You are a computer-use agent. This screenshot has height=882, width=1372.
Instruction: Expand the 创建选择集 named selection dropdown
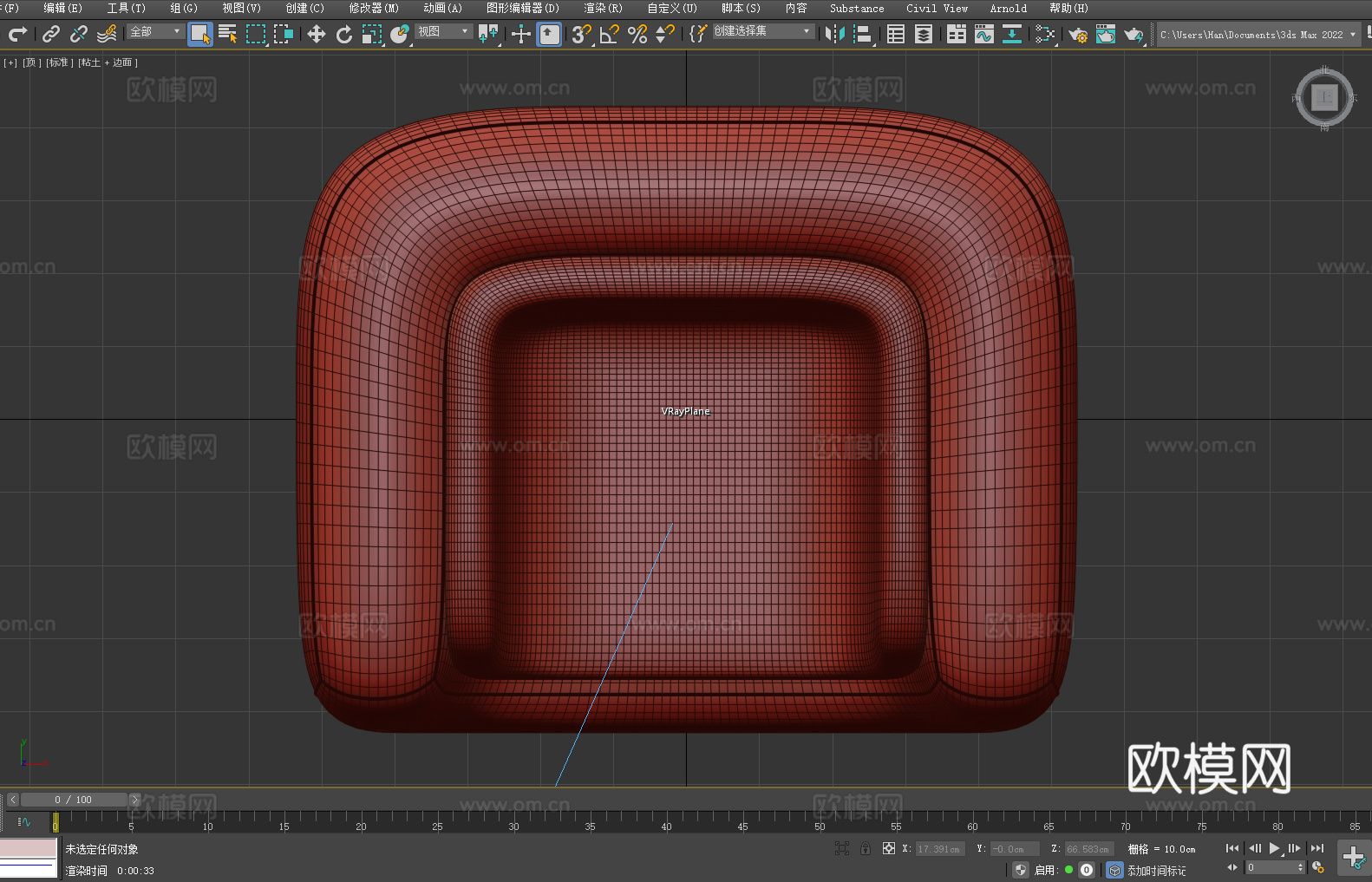[762, 31]
